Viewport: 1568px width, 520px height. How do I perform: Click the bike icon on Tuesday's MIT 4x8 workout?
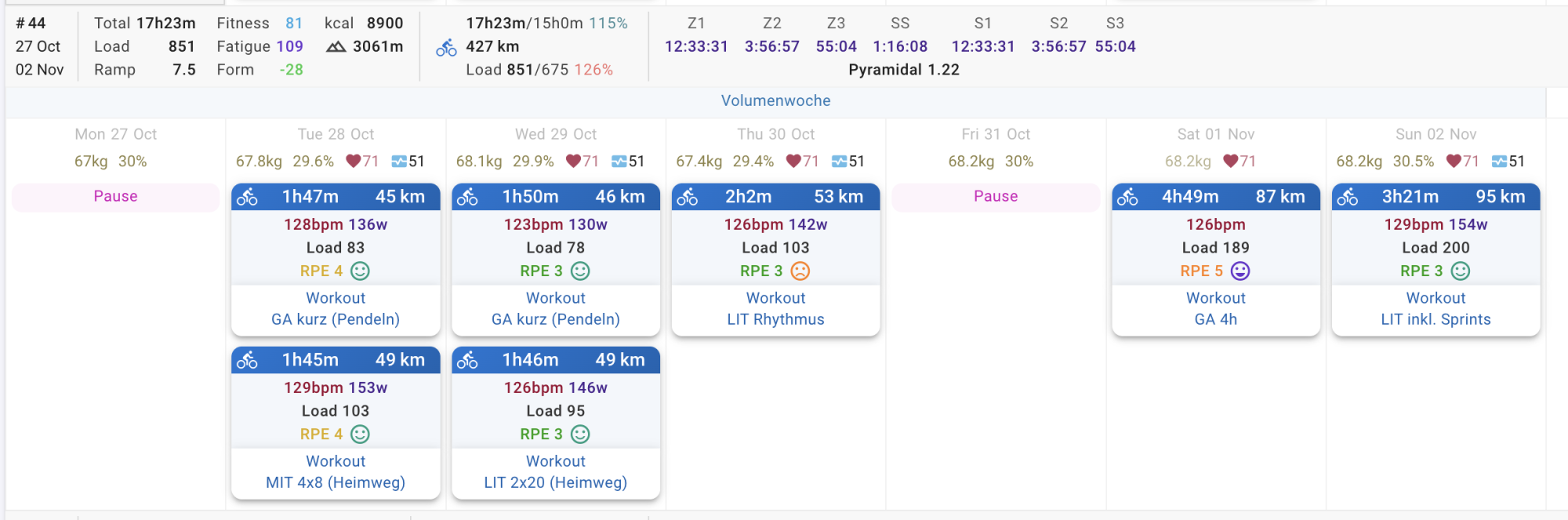tap(248, 360)
